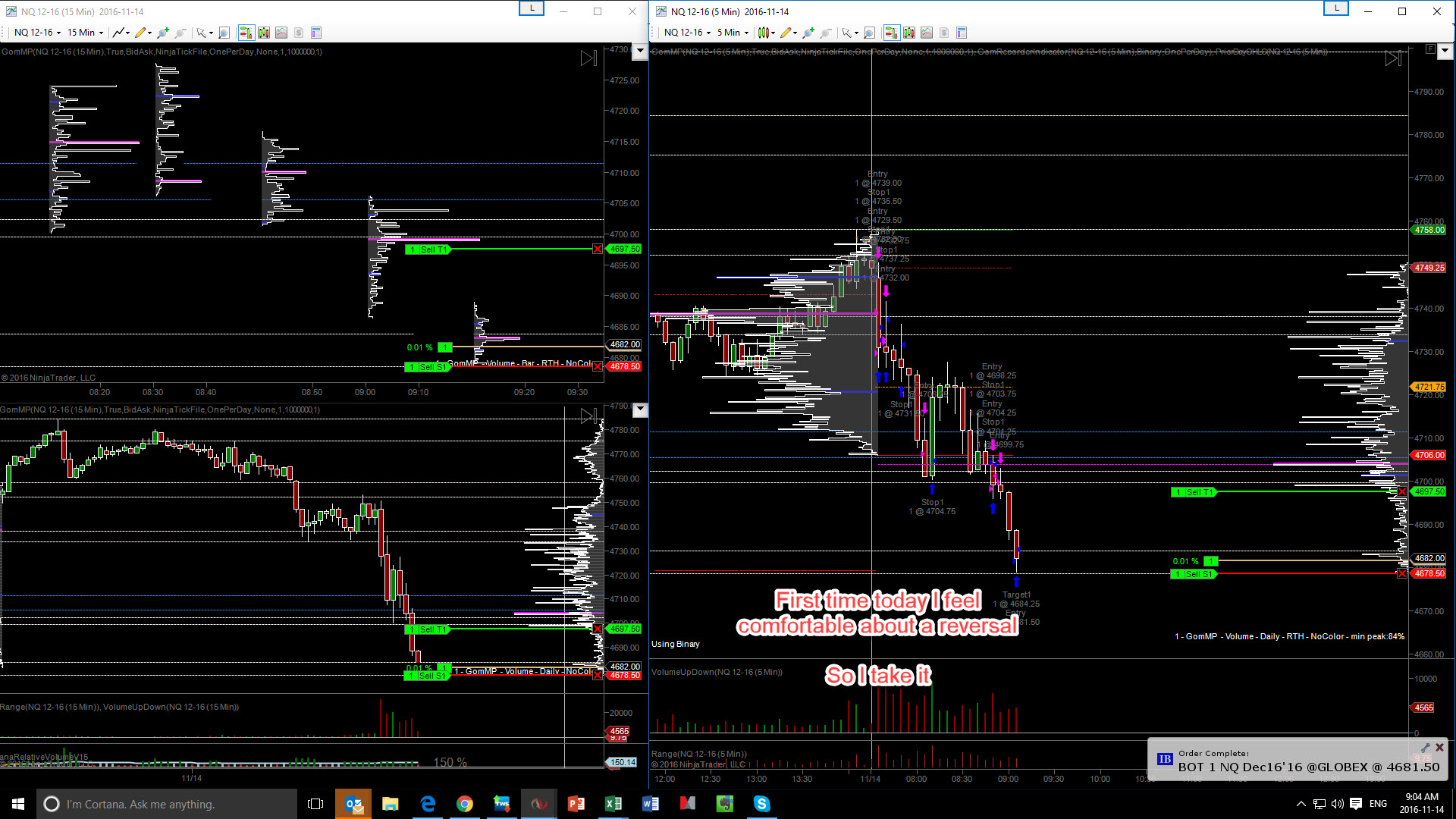Image resolution: width=1456 pixels, height=819 pixels.
Task: Open cursor pointer dropdown in 5 Min window
Action: click(x=849, y=33)
